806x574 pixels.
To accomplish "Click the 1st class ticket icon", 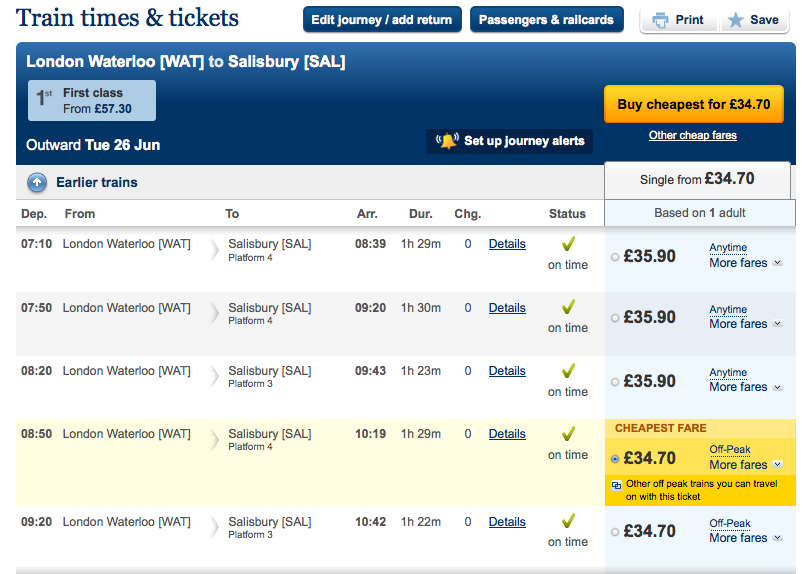I will [x=45, y=99].
